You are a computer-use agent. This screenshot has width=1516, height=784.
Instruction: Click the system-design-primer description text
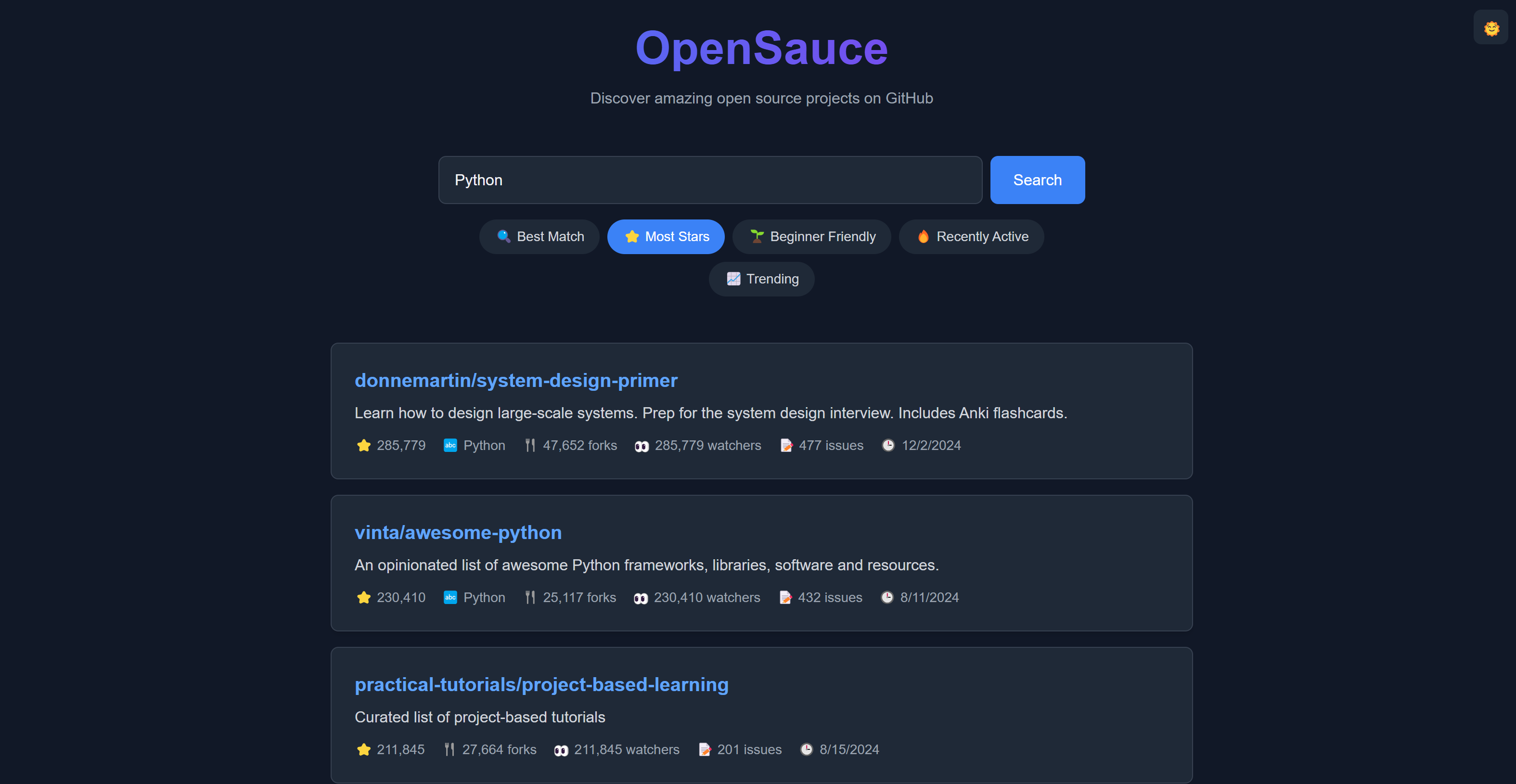(710, 412)
